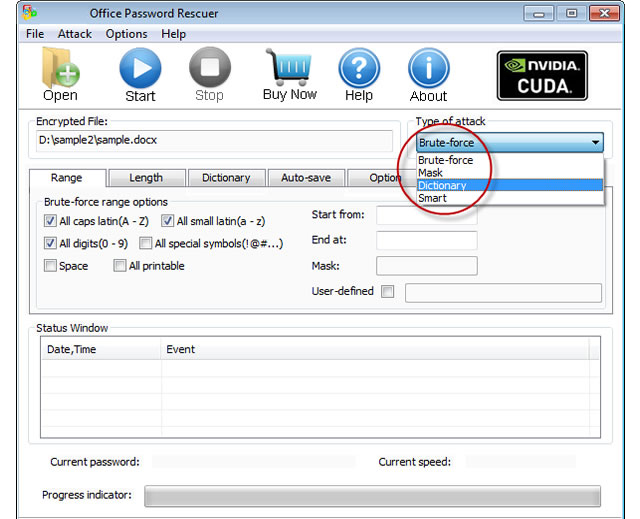Click the Date,Time column header

tap(100, 350)
